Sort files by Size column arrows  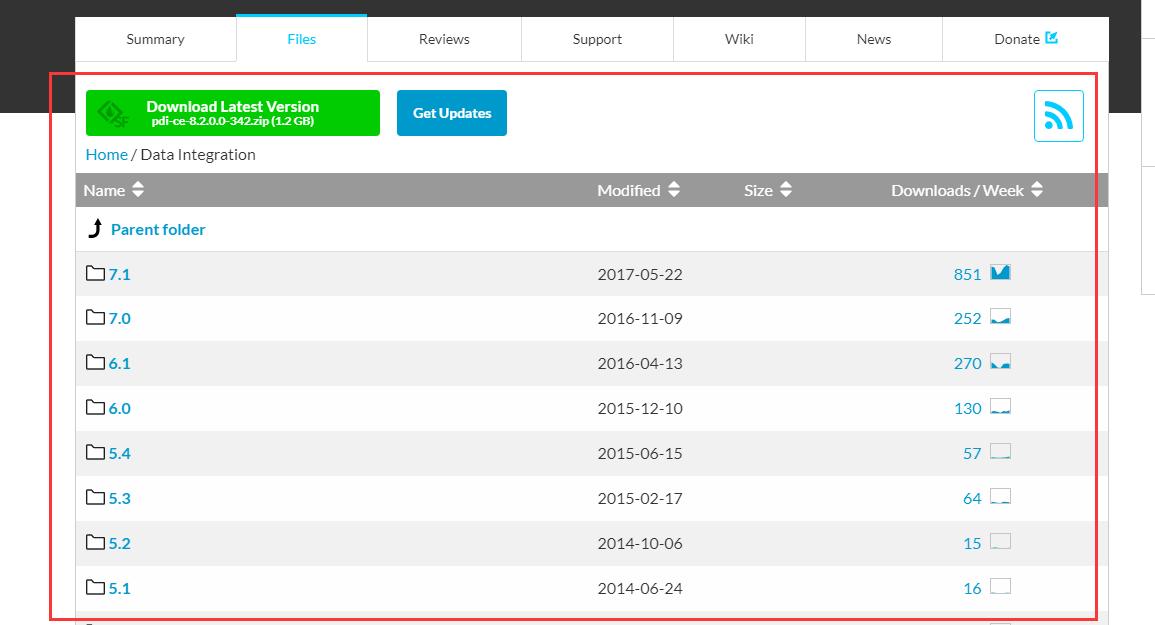click(786, 190)
